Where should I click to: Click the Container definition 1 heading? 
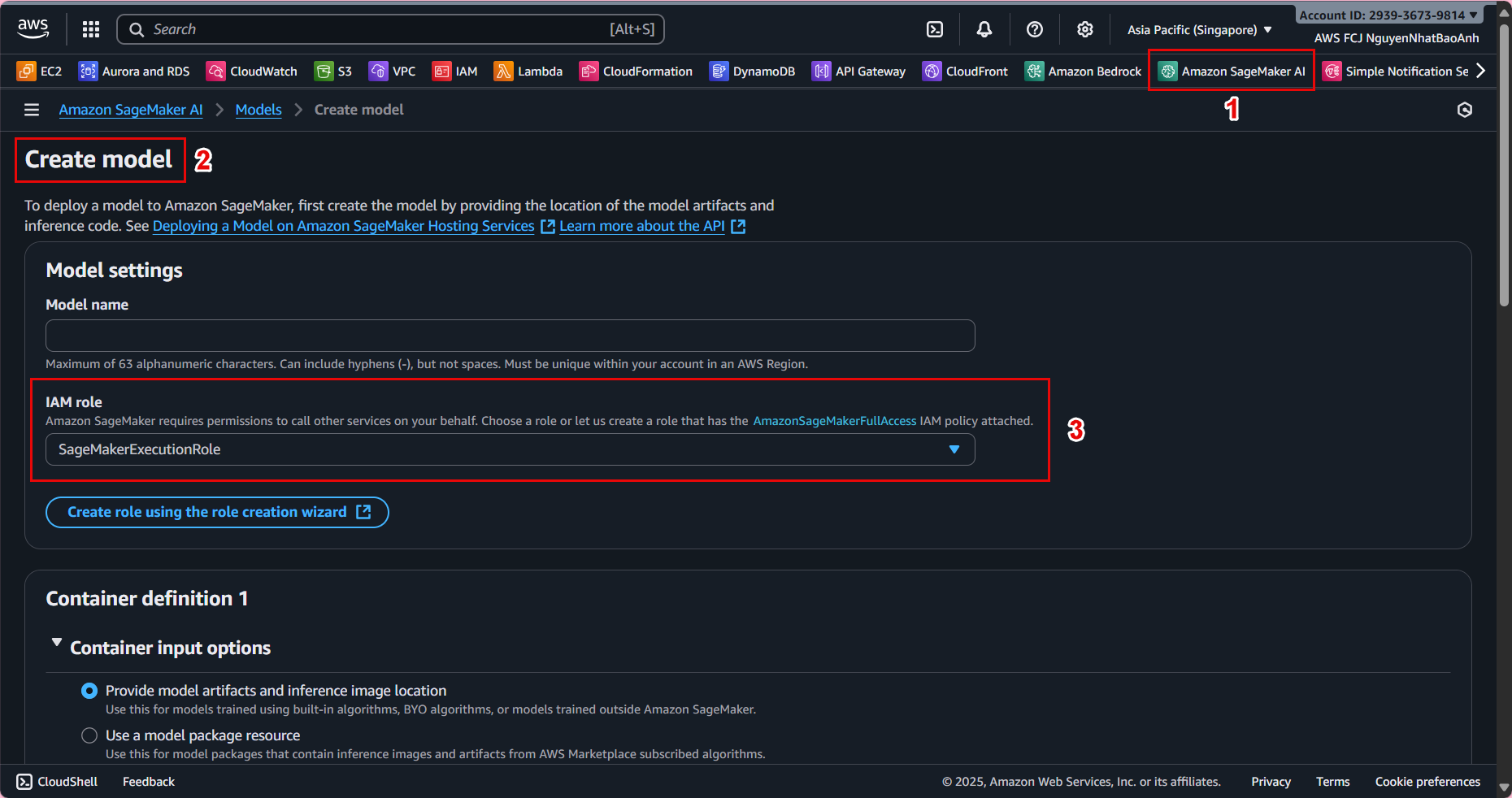pyautogui.click(x=147, y=599)
